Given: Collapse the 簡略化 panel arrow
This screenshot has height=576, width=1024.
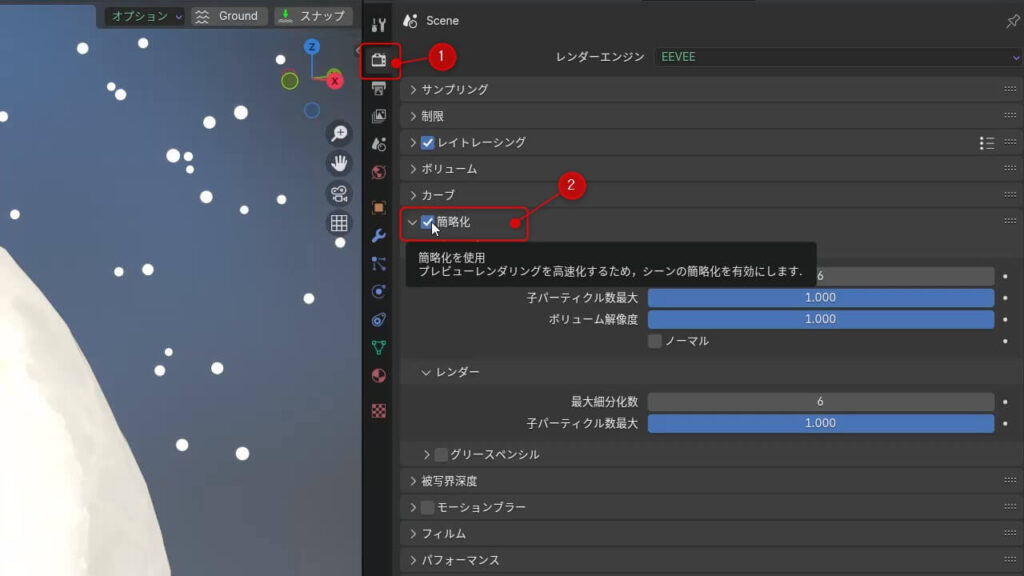Looking at the screenshot, I should [x=412, y=223].
